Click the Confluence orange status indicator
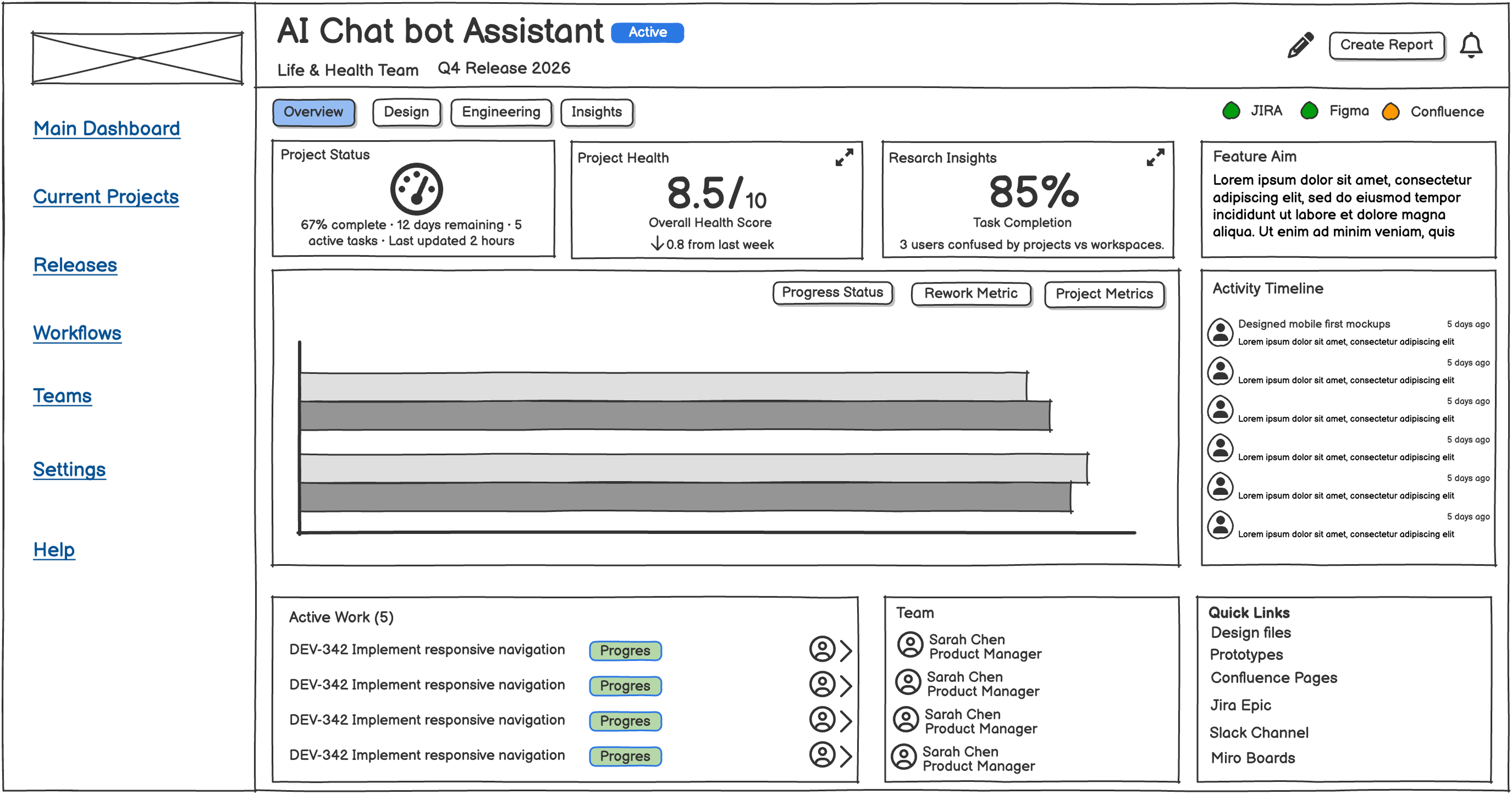The image size is (1512, 794). (1390, 112)
